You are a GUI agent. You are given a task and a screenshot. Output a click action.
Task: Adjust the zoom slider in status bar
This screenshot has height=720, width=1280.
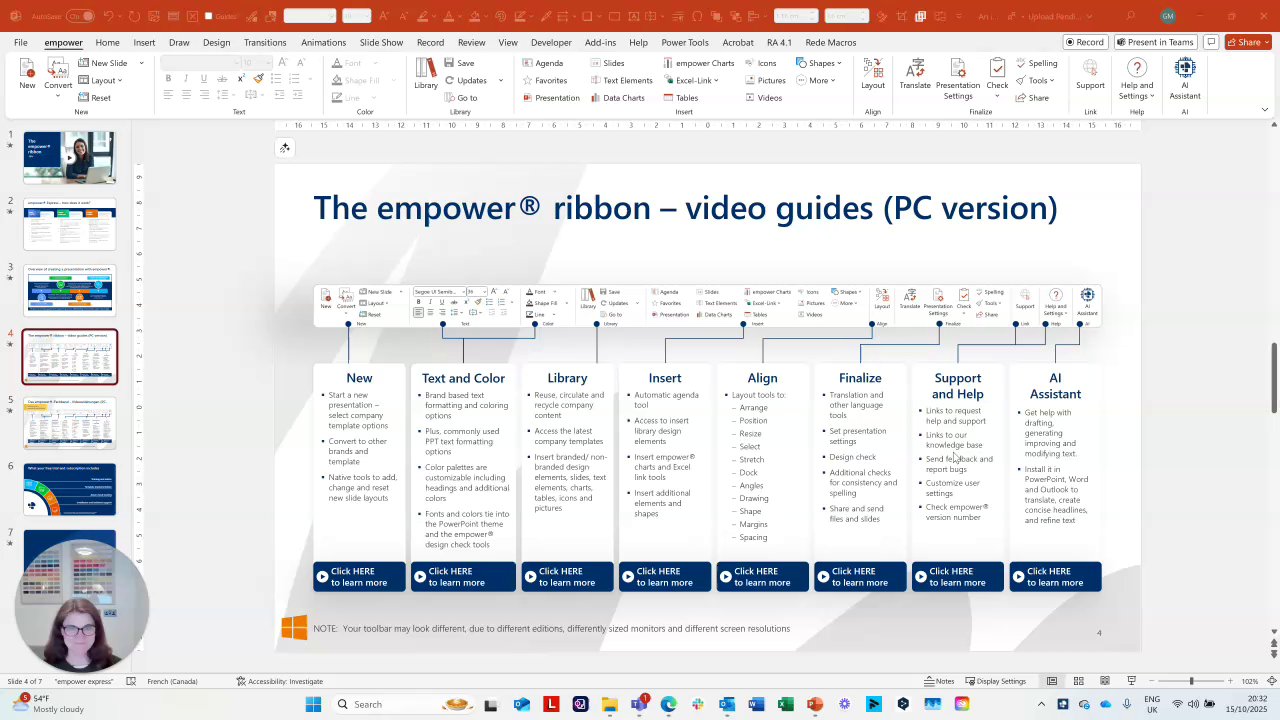point(1191,681)
